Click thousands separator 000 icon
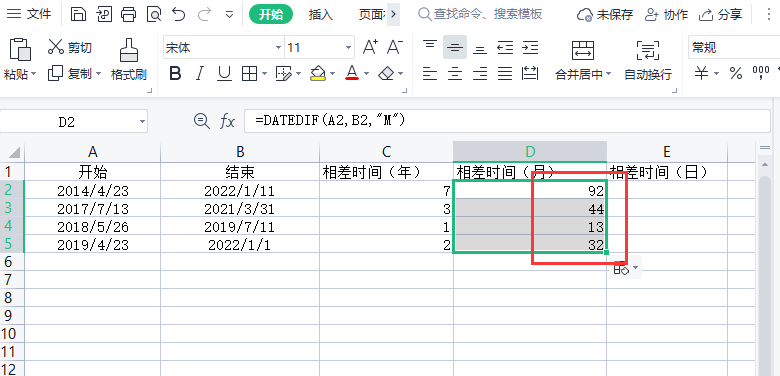This screenshot has width=780, height=376. coord(761,73)
